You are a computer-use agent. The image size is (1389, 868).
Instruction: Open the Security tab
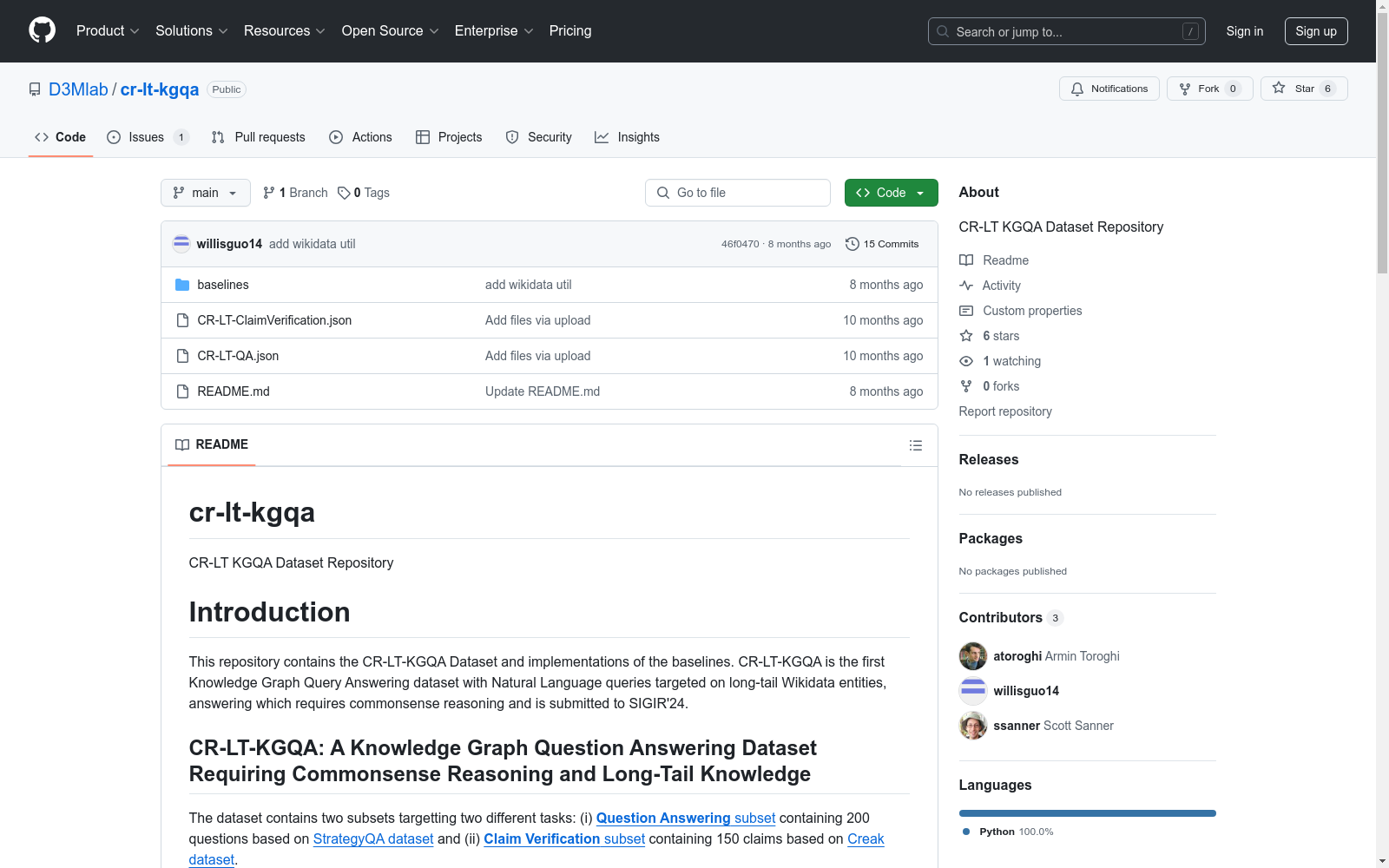pos(539,137)
